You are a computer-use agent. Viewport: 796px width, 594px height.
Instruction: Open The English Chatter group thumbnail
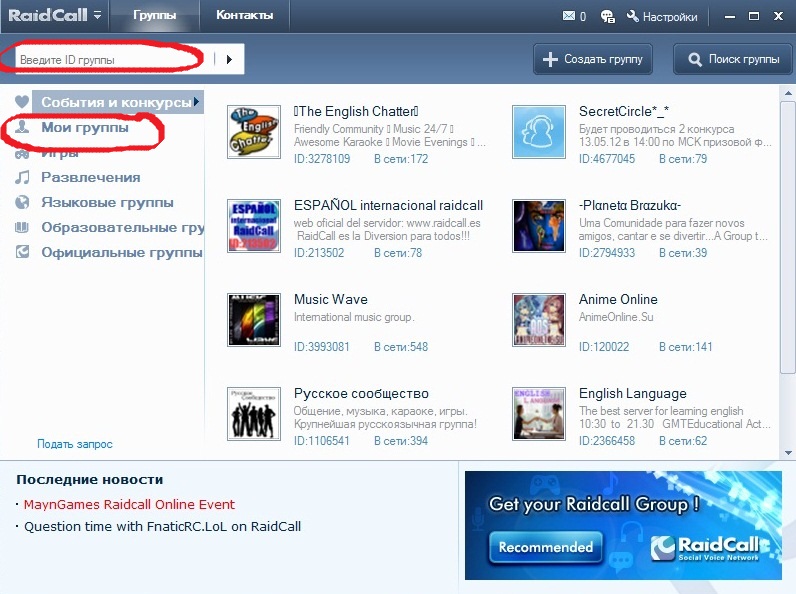point(254,132)
